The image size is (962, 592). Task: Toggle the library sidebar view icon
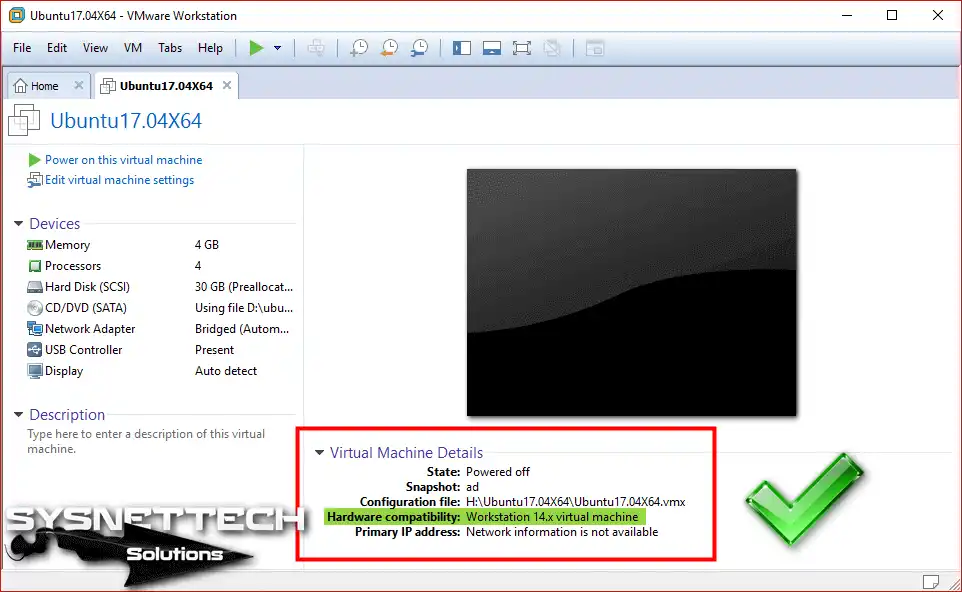click(x=461, y=48)
